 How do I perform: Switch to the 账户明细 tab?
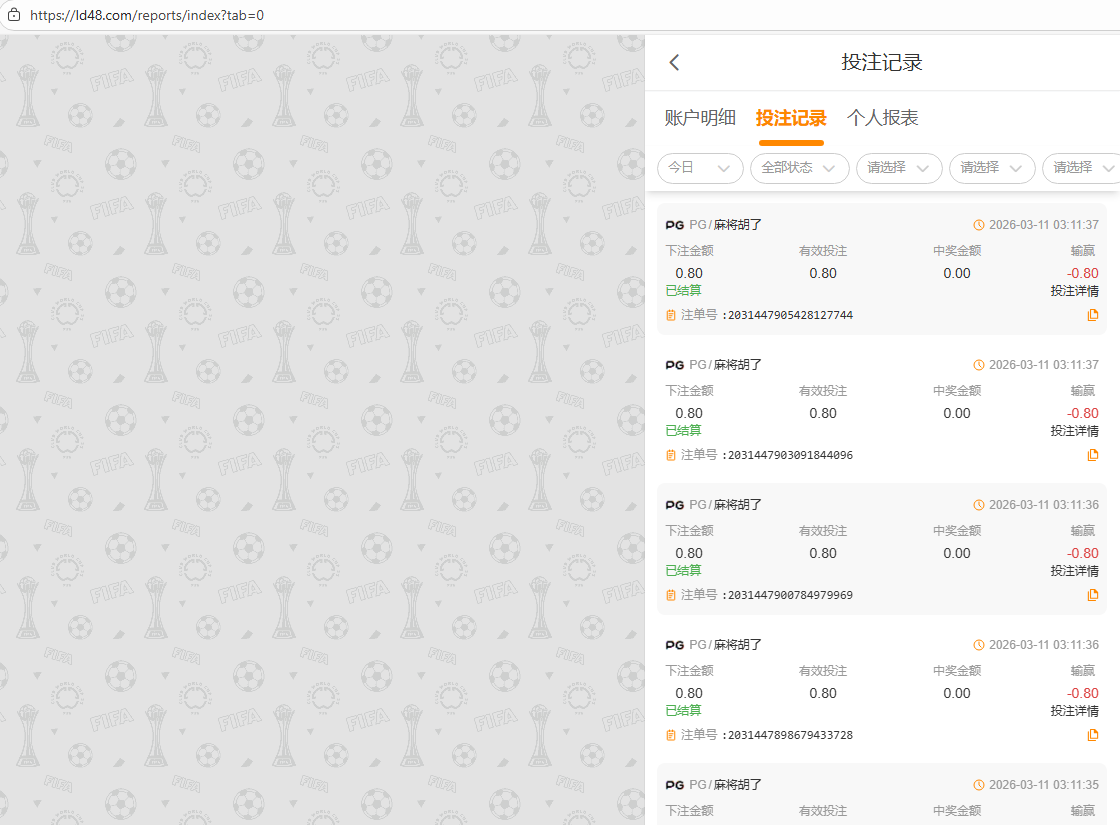(x=700, y=118)
